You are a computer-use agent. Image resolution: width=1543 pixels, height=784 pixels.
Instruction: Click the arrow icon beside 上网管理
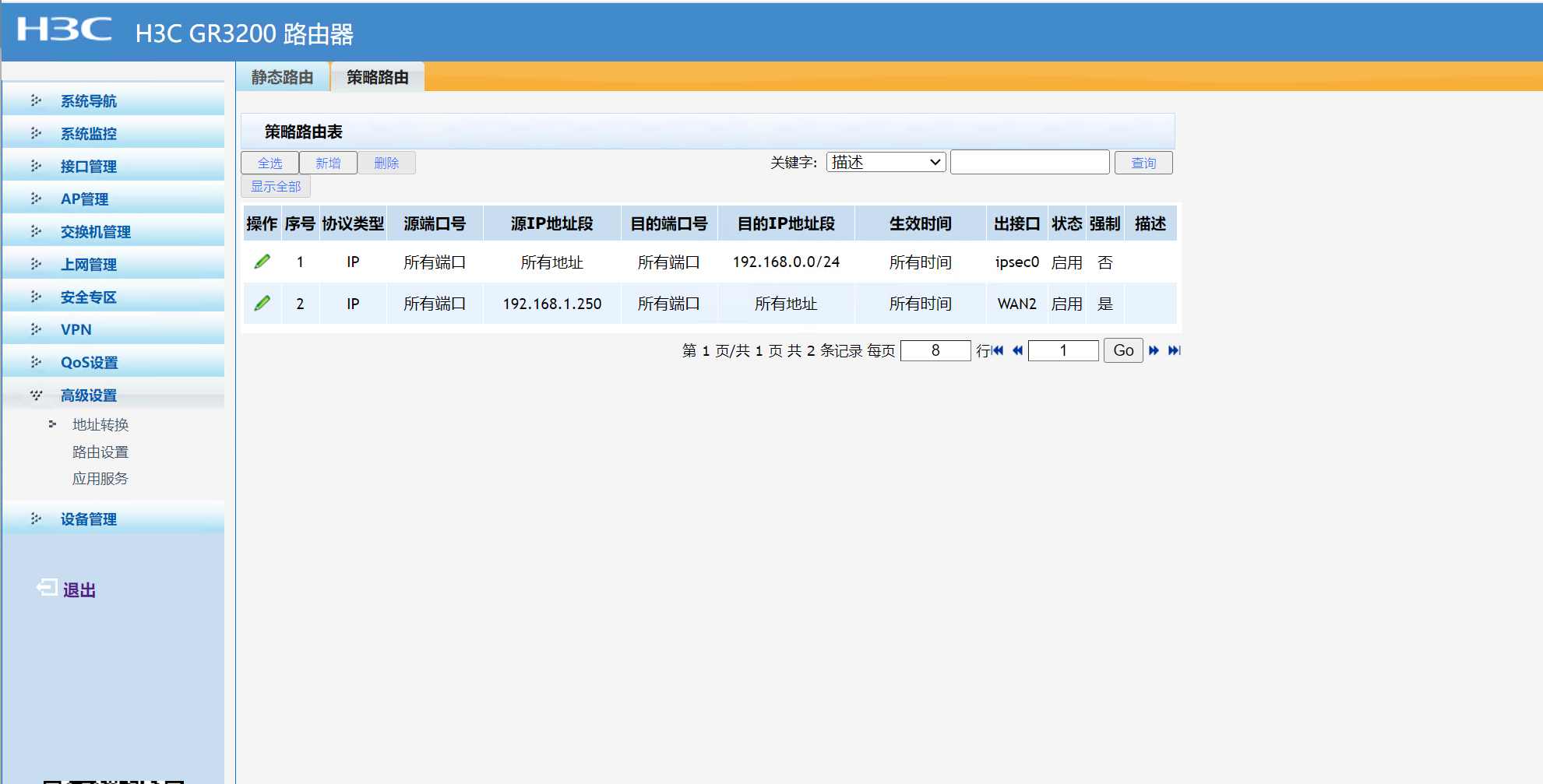36,264
